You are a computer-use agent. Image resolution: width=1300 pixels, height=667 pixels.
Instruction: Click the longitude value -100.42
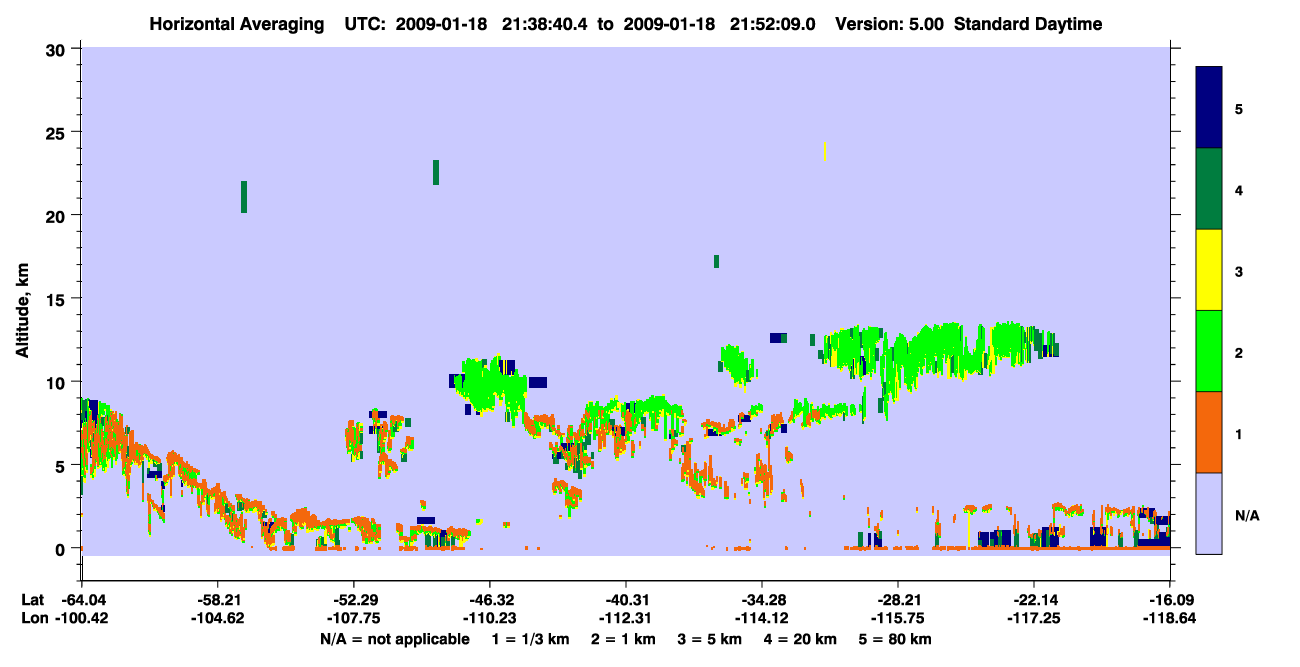(81, 618)
